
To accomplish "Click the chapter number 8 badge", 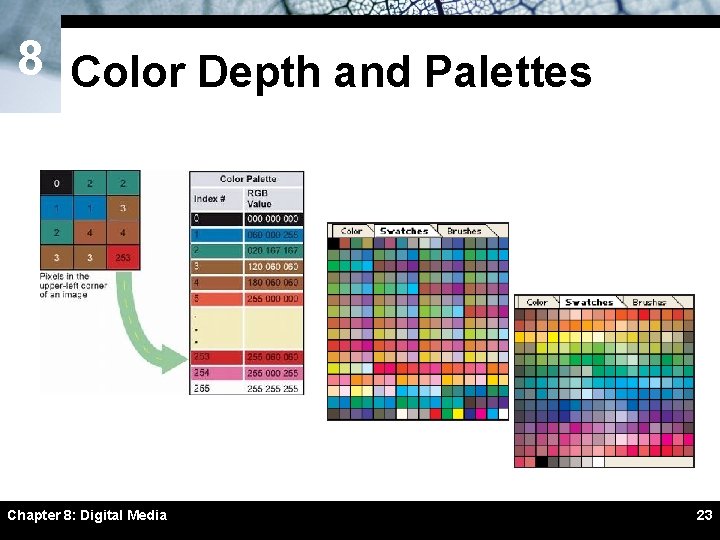I will point(30,58).
